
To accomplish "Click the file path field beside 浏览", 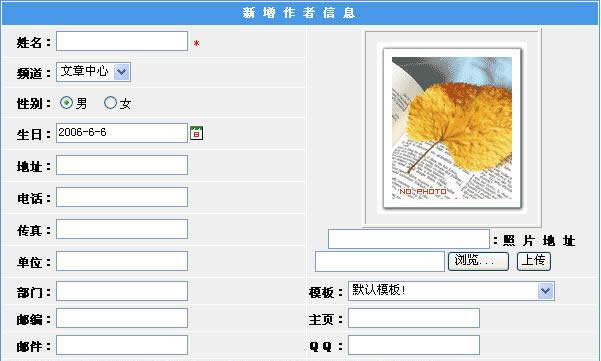I will coord(380,261).
